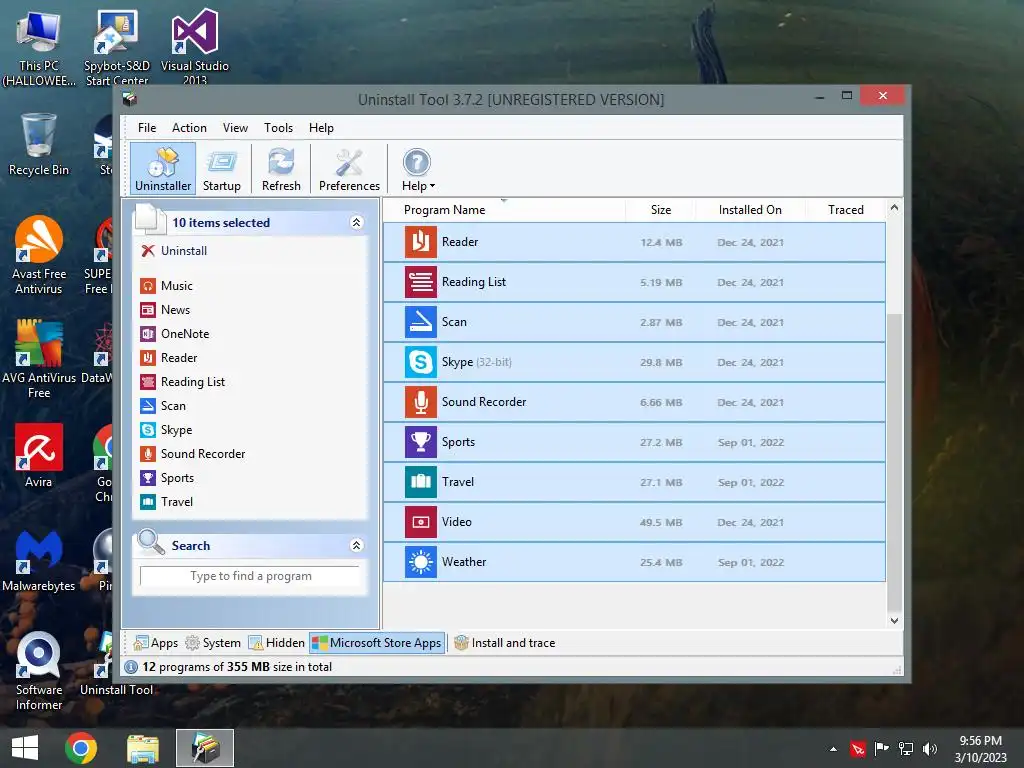1024x768 pixels.
Task: Click the Video row size '49.5 MB'
Action: click(x=661, y=522)
